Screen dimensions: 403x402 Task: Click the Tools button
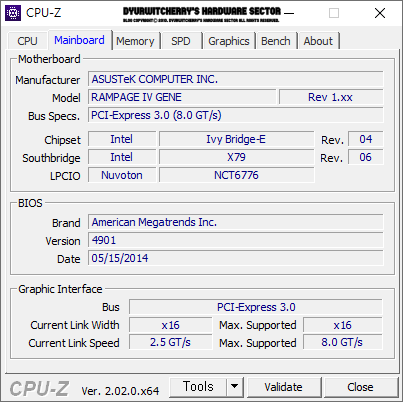[x=198, y=387]
